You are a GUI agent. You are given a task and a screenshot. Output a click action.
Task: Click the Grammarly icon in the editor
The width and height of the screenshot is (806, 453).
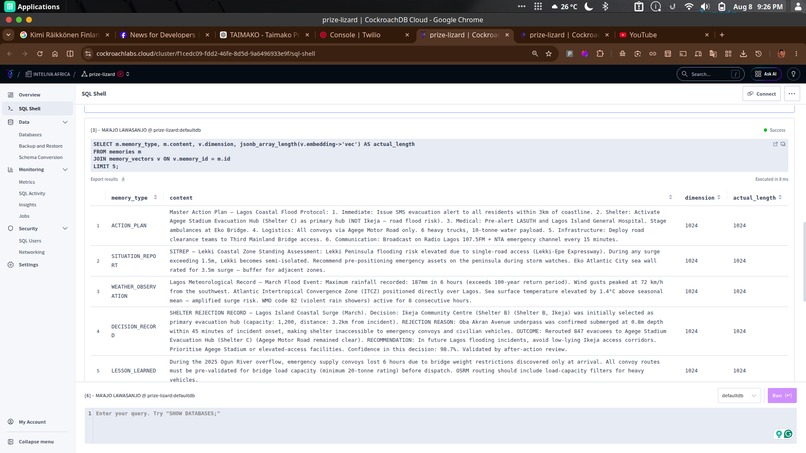point(788,434)
